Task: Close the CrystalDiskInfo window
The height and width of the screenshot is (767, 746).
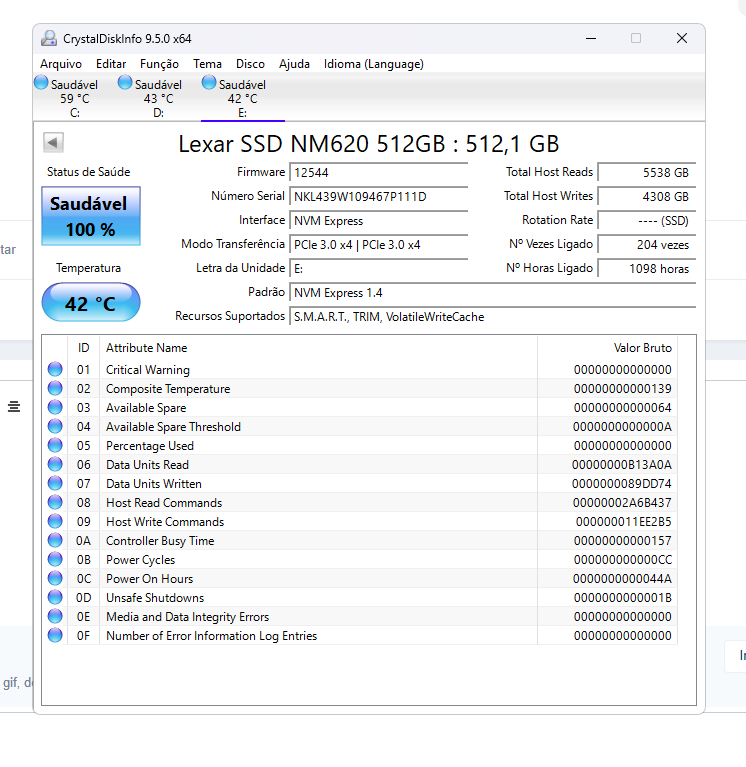Action: (x=682, y=38)
